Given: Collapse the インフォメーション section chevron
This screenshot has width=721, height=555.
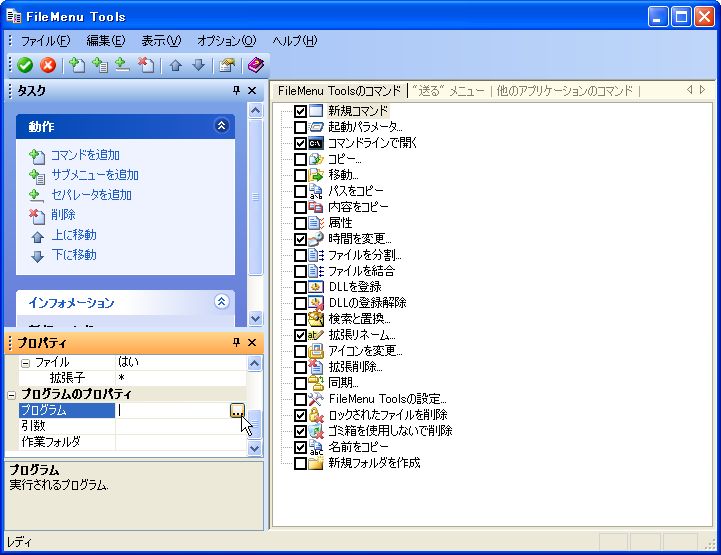Looking at the screenshot, I should 222,302.
